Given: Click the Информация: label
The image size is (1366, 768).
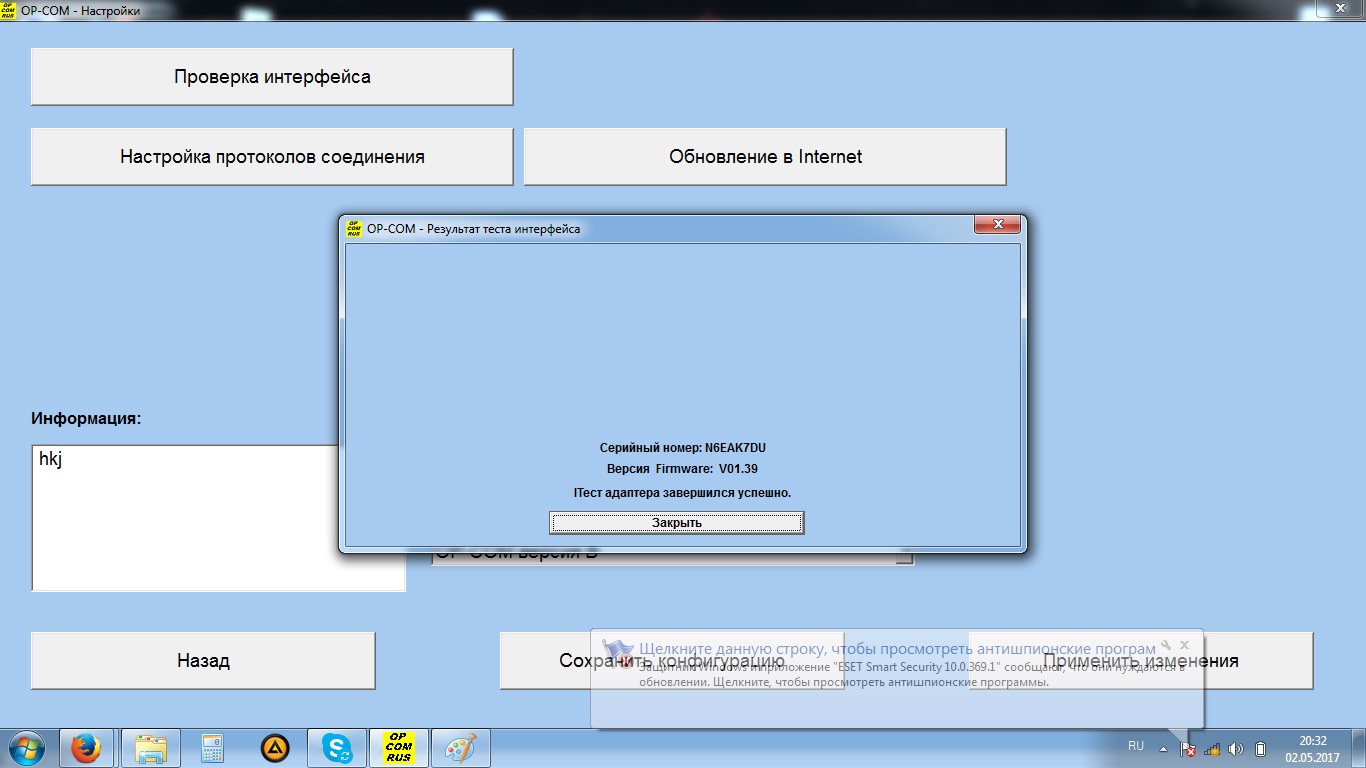Looking at the screenshot, I should (x=86, y=418).
